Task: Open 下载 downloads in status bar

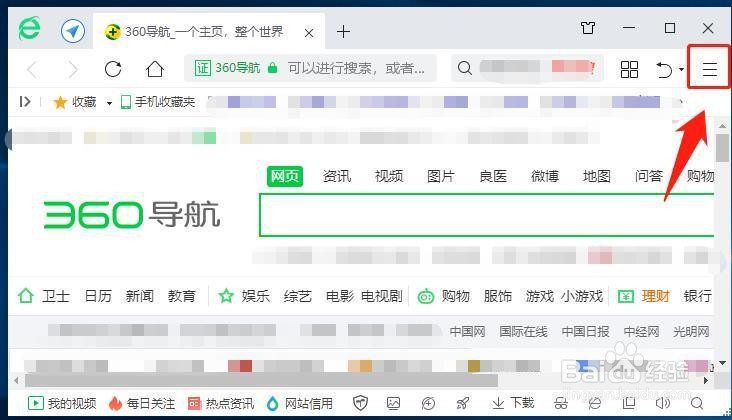Action: [x=513, y=403]
